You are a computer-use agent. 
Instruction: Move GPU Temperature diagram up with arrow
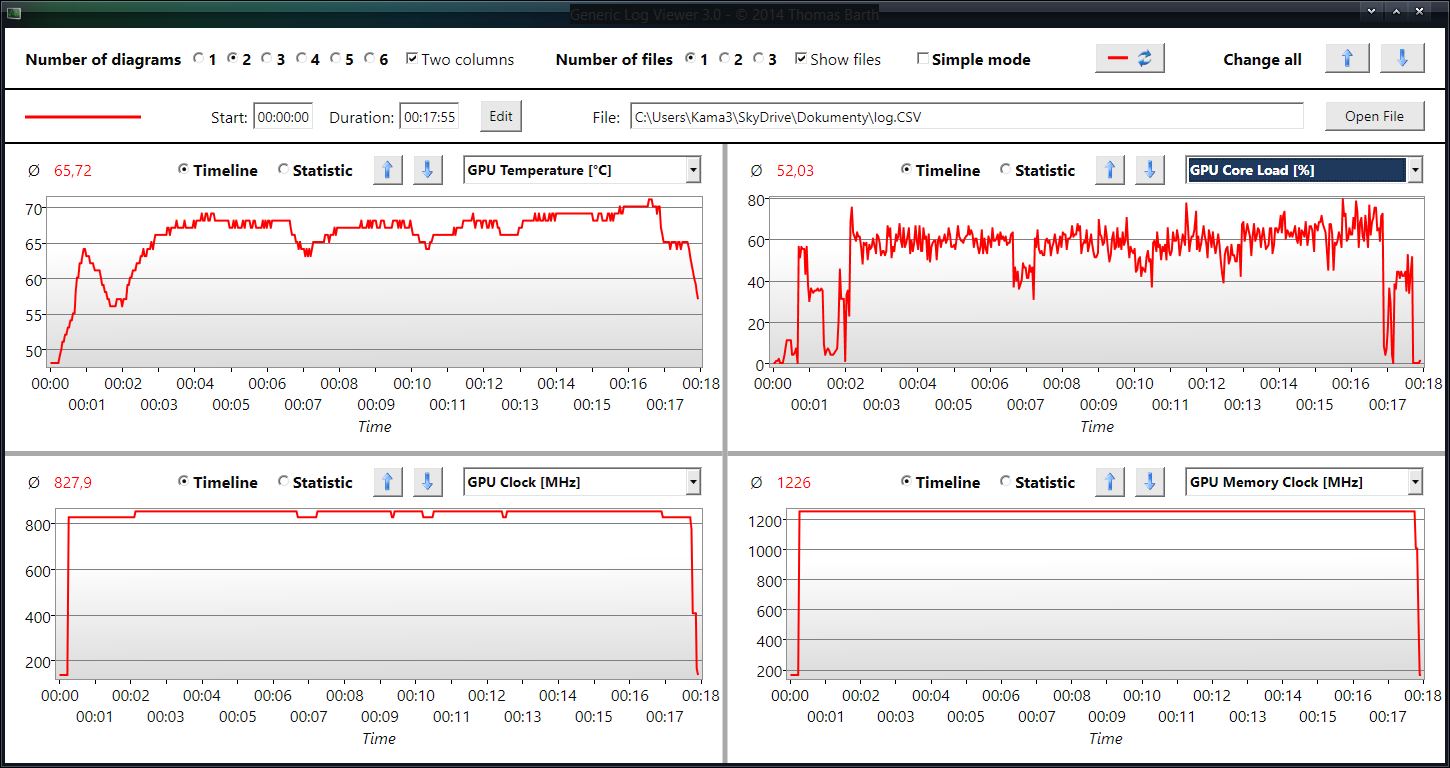click(x=388, y=170)
